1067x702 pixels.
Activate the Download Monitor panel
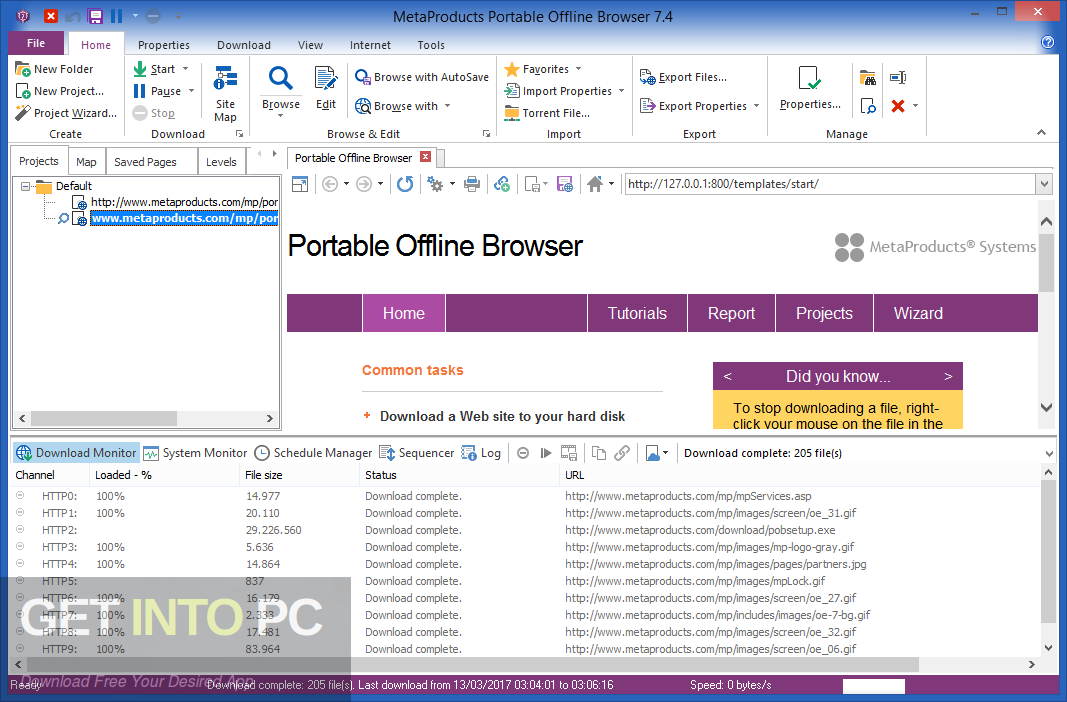76,453
